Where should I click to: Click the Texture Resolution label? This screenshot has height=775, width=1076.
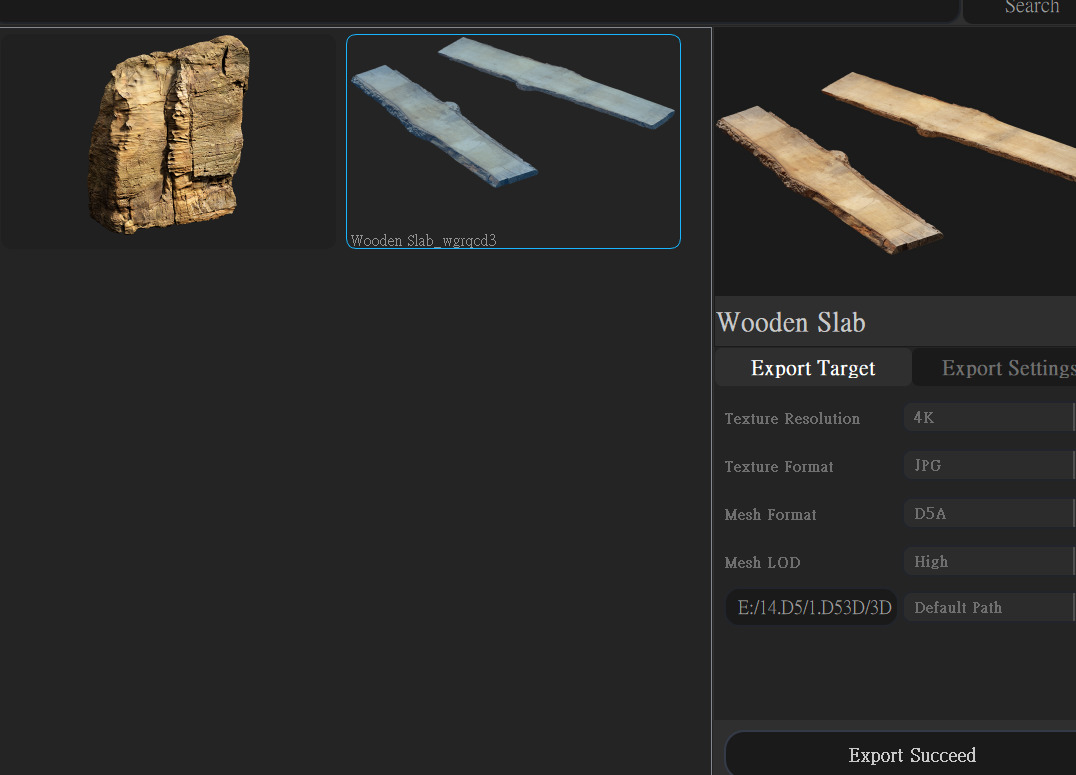(x=792, y=419)
